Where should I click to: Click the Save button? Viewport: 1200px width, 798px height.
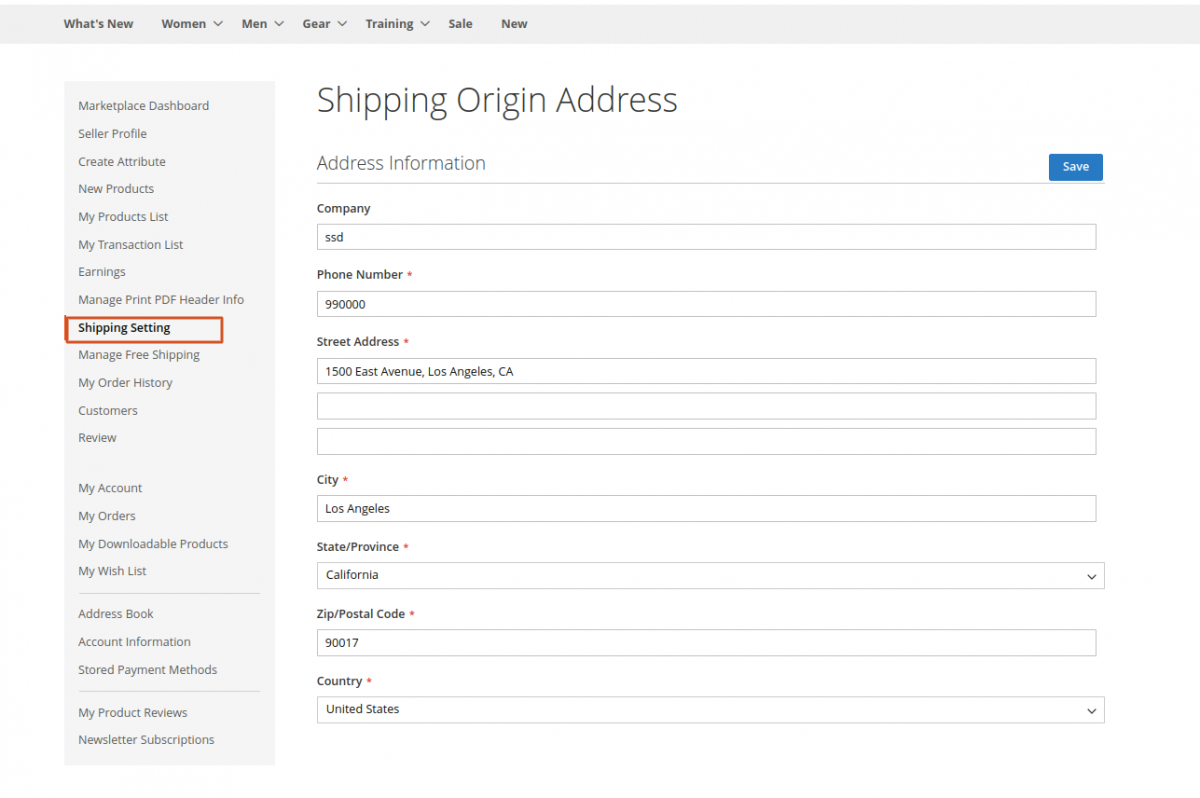(1075, 166)
